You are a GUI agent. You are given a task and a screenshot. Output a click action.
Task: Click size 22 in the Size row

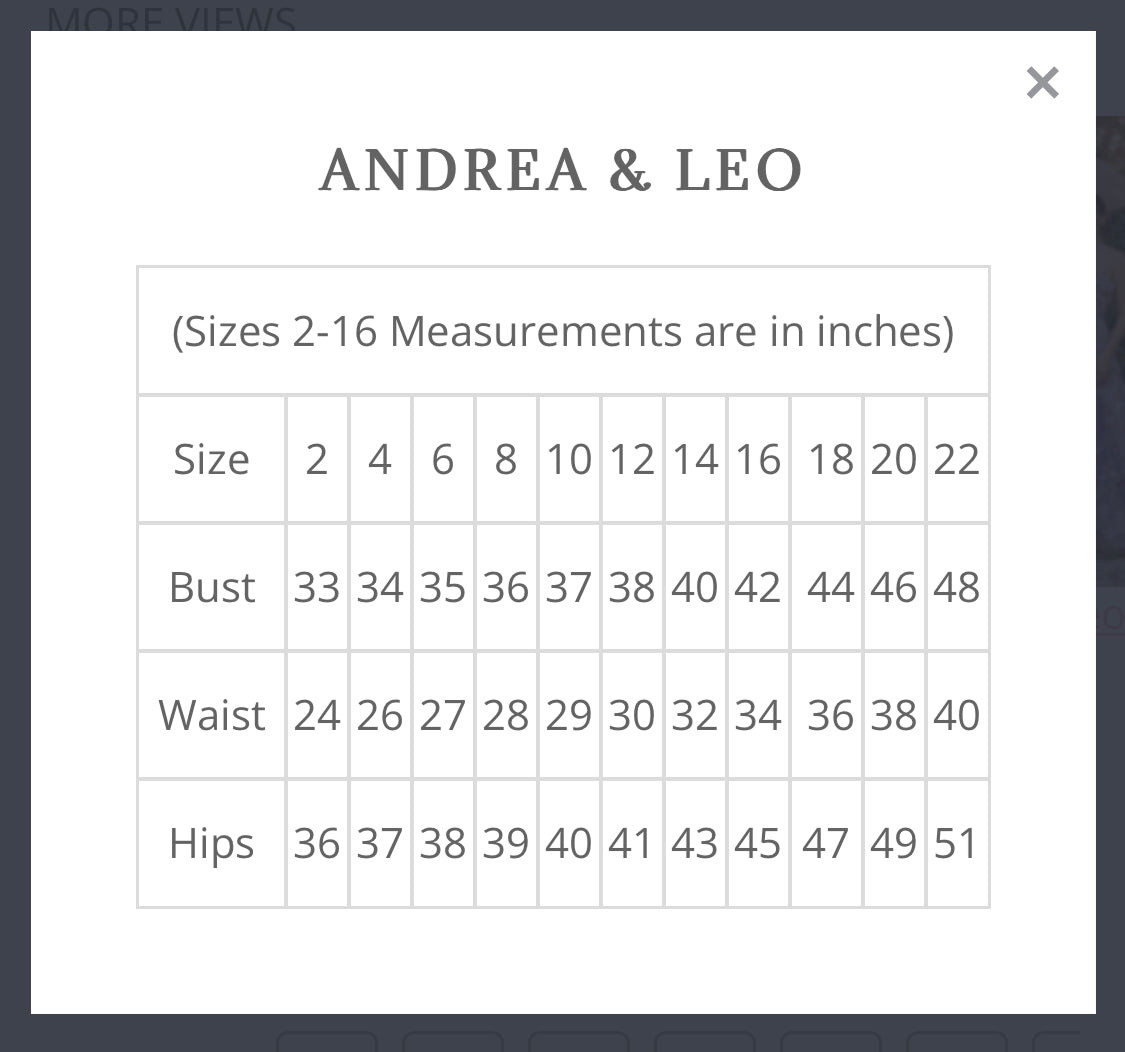[x=957, y=460]
